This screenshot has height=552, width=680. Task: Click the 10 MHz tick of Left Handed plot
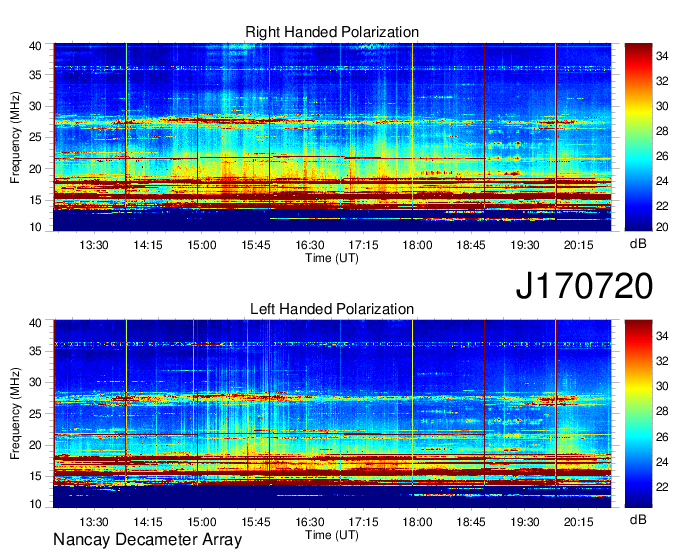click(35, 504)
